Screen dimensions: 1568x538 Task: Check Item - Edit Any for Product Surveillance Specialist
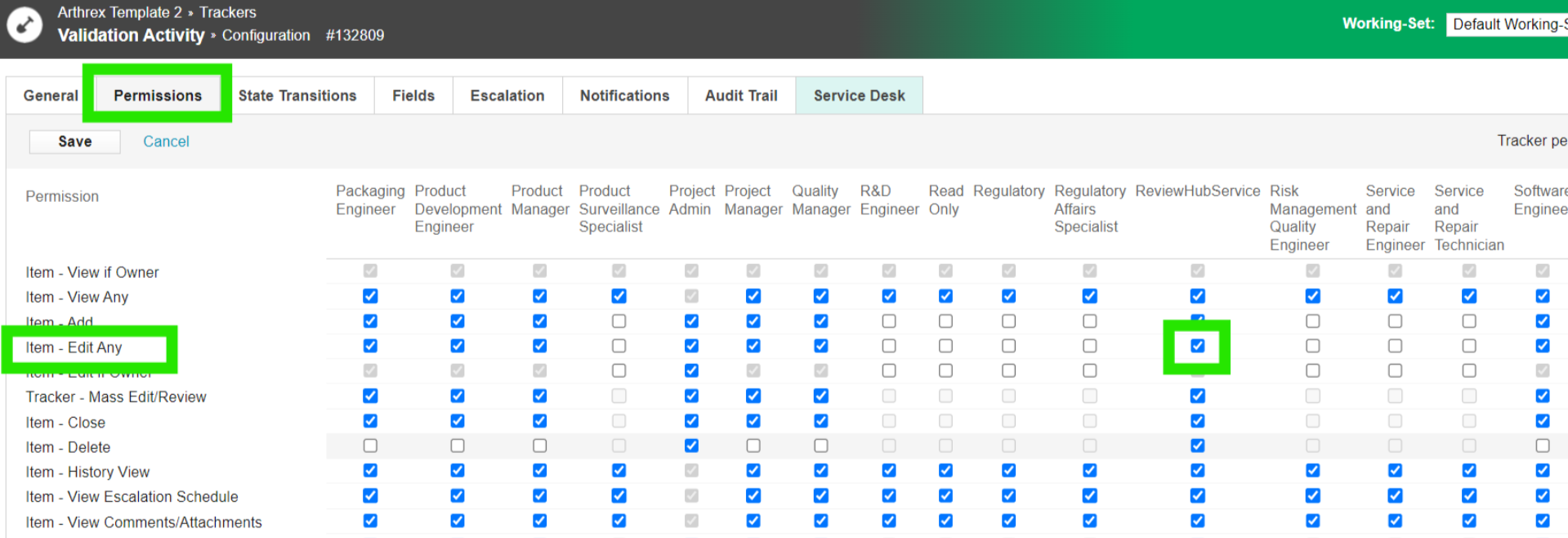tap(619, 346)
